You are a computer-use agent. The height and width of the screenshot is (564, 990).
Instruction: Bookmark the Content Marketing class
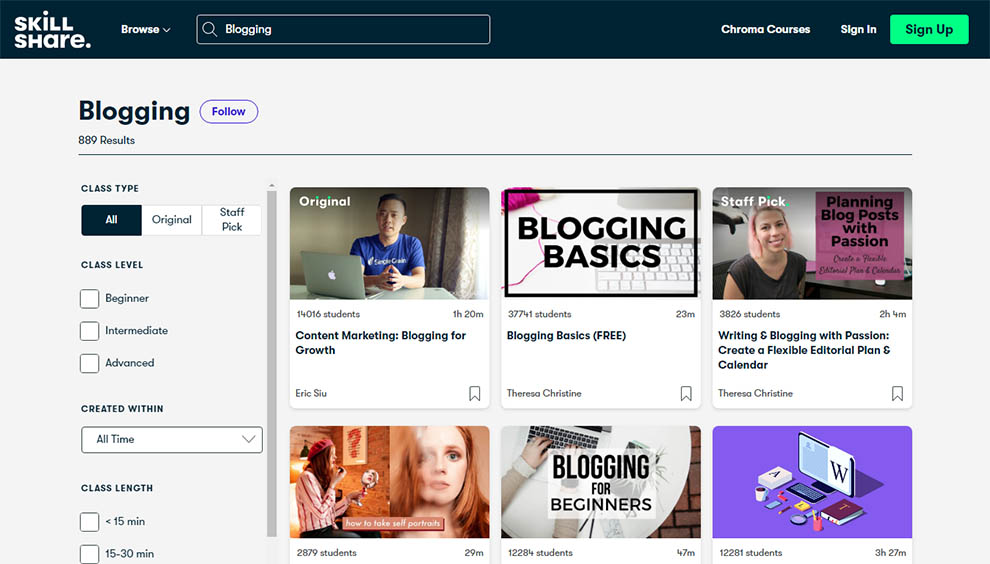pyautogui.click(x=475, y=393)
